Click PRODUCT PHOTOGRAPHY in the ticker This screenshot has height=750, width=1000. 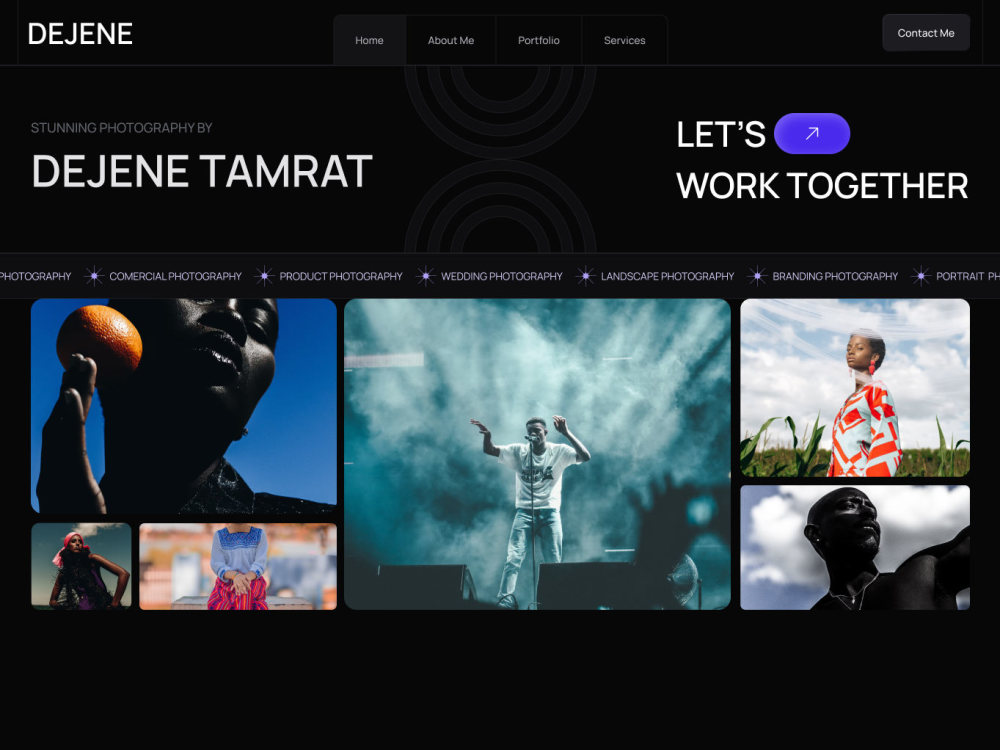[341, 276]
